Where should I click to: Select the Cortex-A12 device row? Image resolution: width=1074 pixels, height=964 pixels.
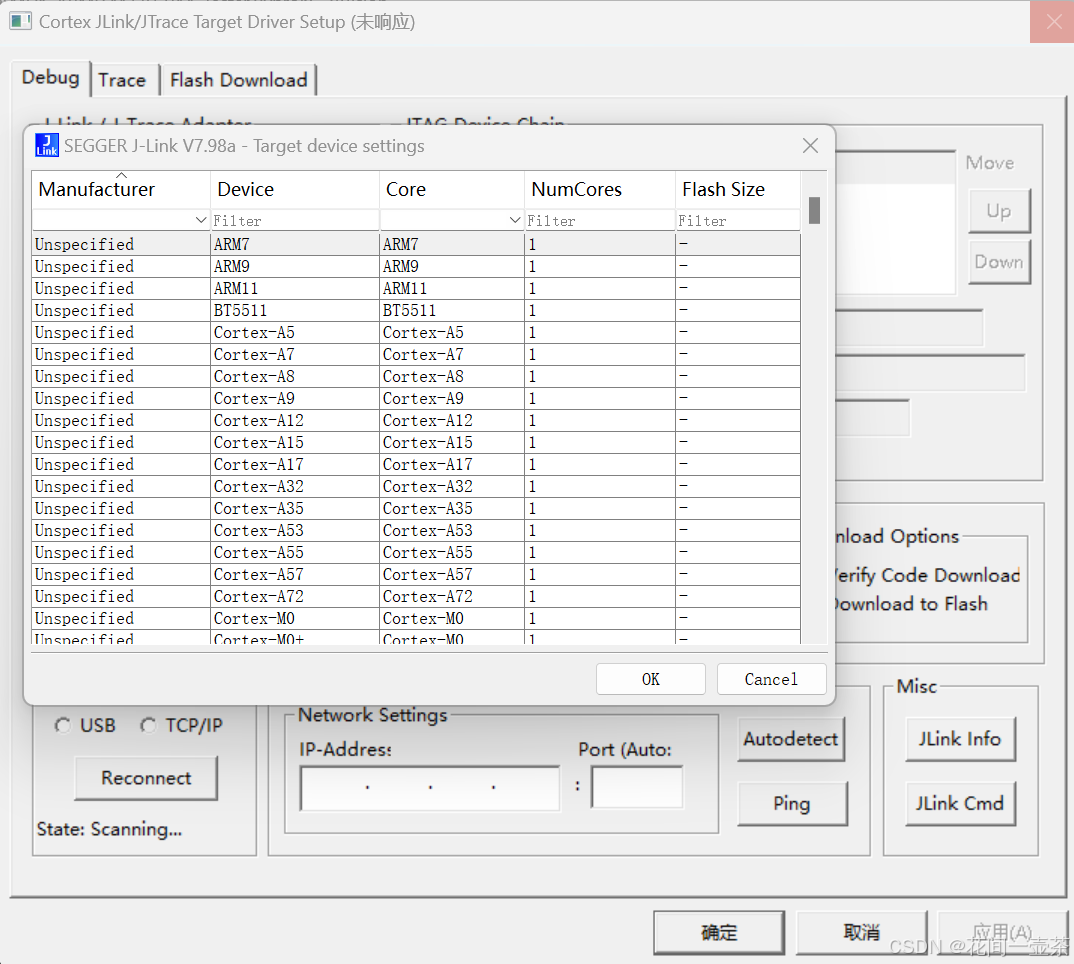416,420
